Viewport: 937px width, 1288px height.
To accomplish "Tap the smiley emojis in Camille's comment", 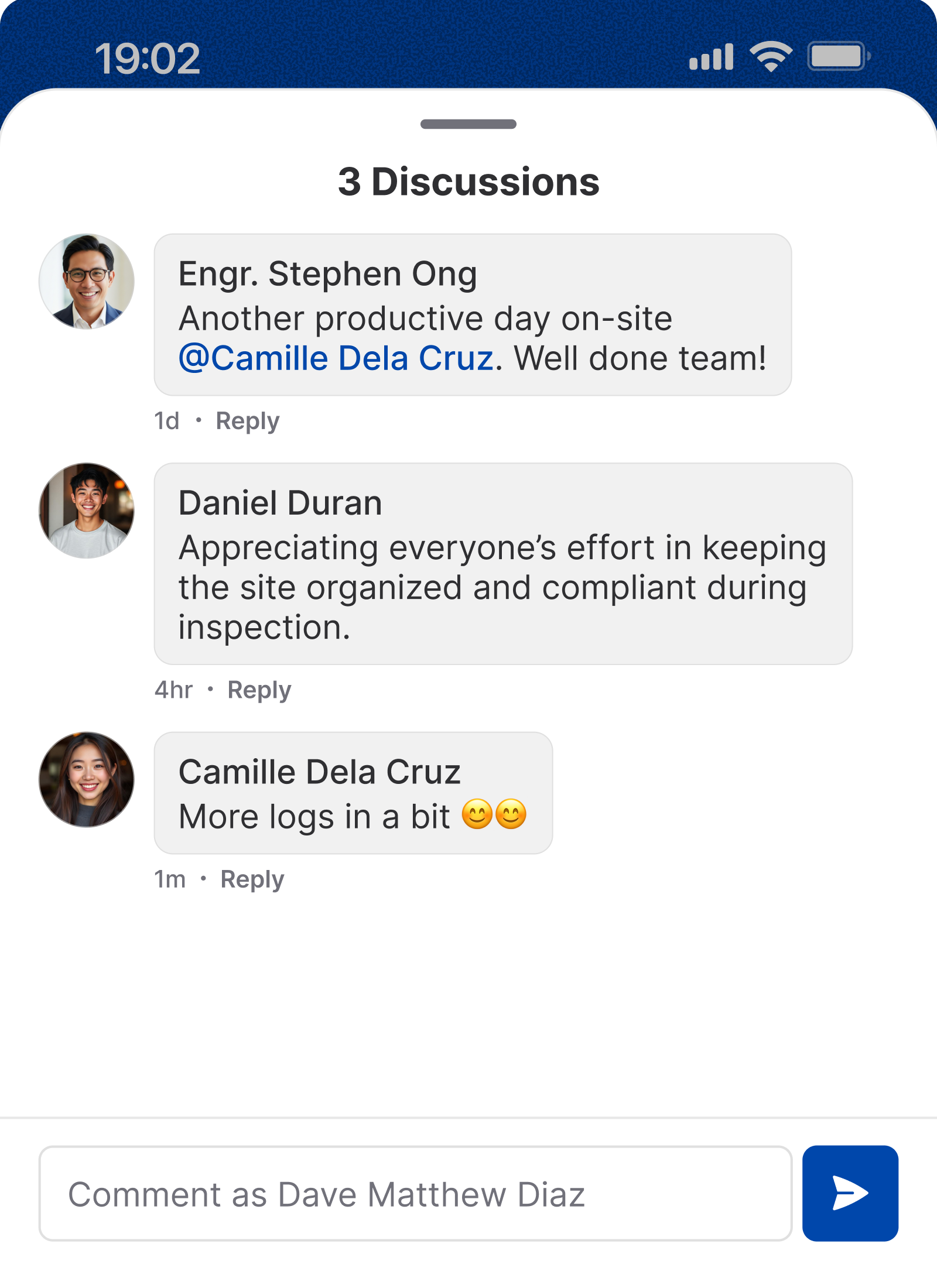I will (x=494, y=814).
